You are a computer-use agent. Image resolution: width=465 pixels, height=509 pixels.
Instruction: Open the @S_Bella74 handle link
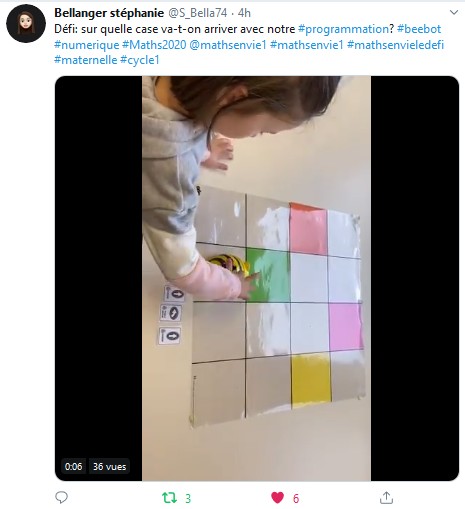pyautogui.click(x=198, y=13)
